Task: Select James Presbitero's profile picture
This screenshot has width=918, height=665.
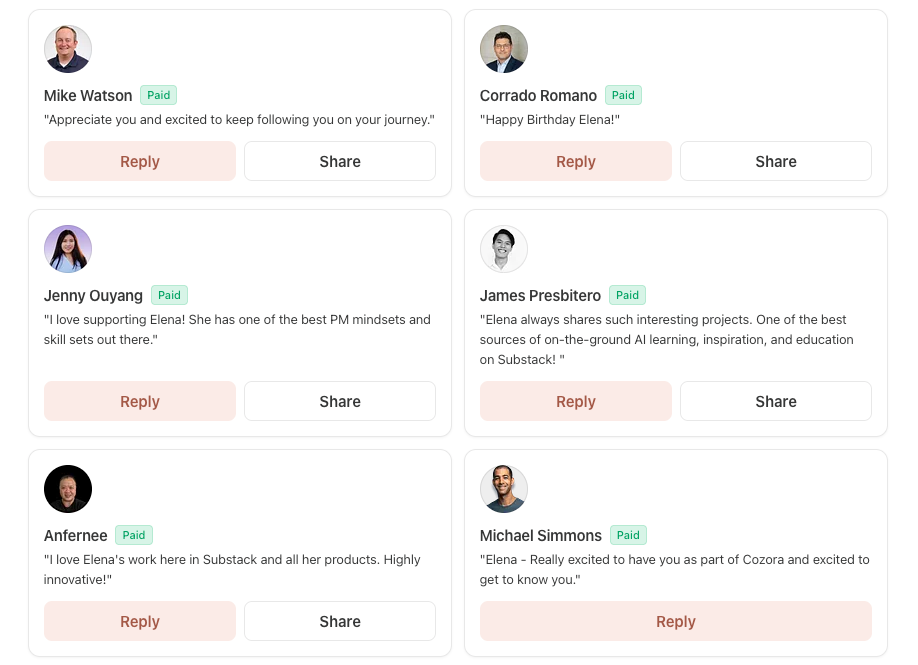Action: (x=503, y=249)
